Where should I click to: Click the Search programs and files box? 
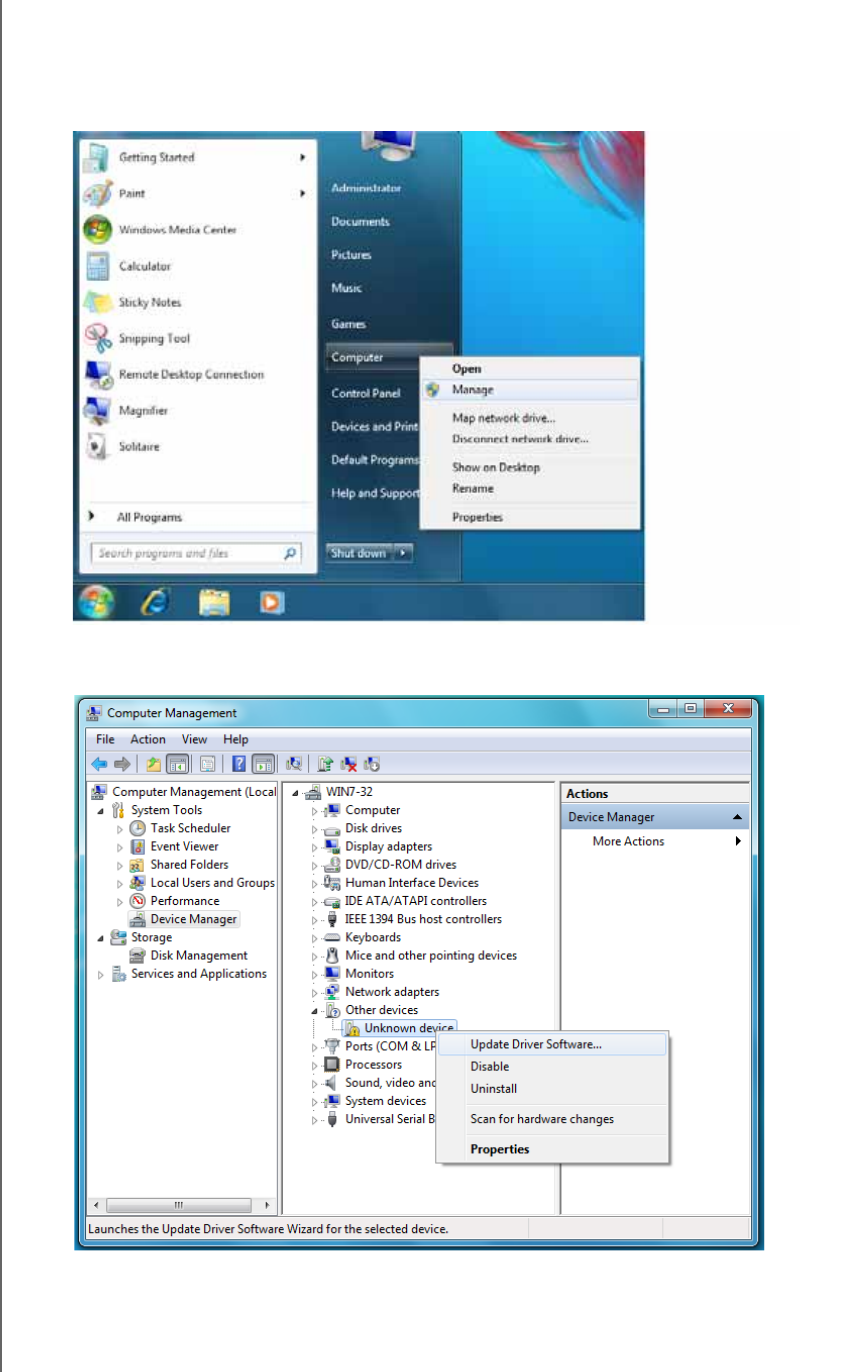point(195,552)
